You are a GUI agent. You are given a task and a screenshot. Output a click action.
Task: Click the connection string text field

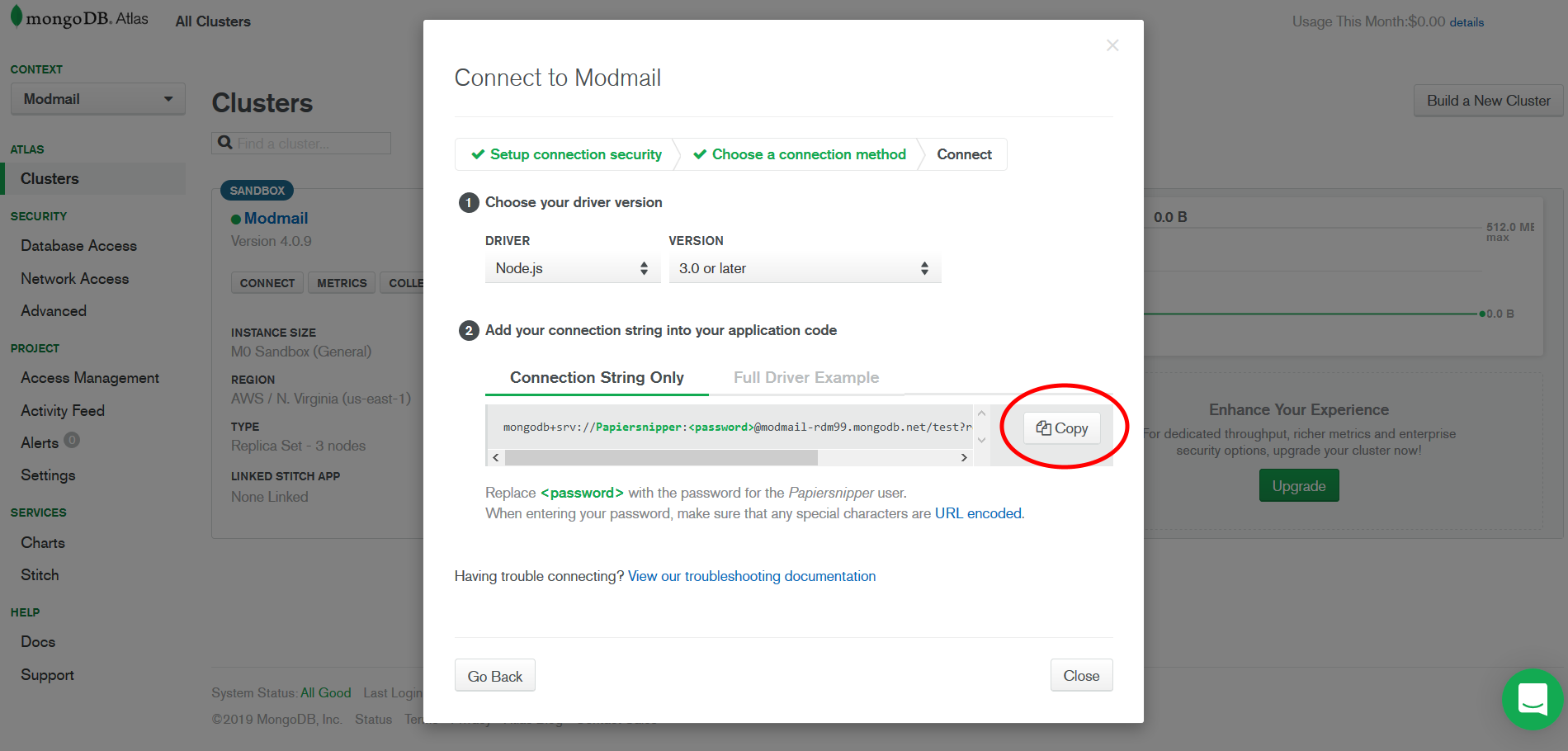point(734,427)
